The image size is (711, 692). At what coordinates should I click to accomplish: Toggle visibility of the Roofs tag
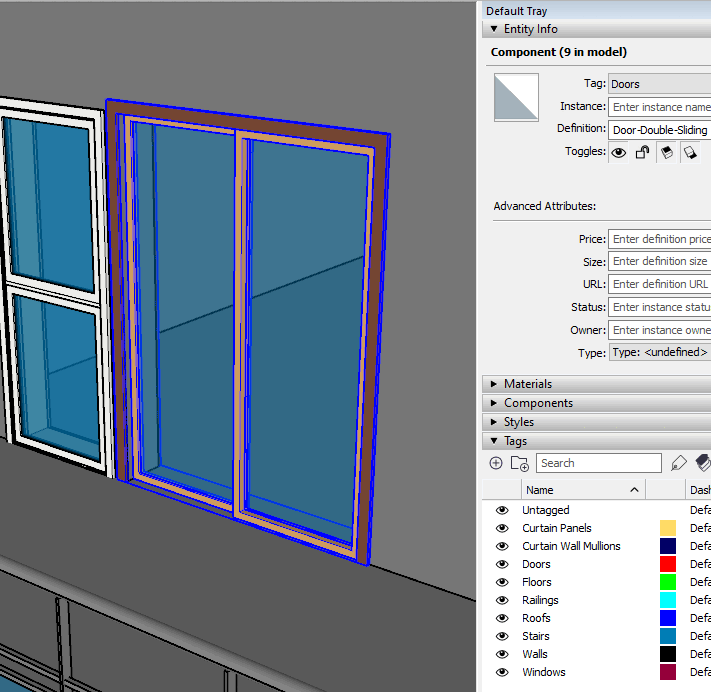(502, 618)
